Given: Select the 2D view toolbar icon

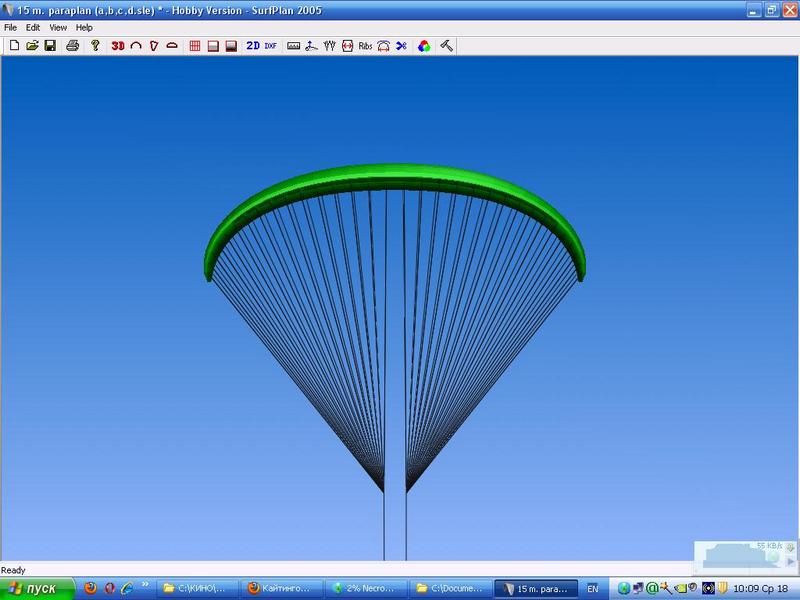Looking at the screenshot, I should (253, 46).
